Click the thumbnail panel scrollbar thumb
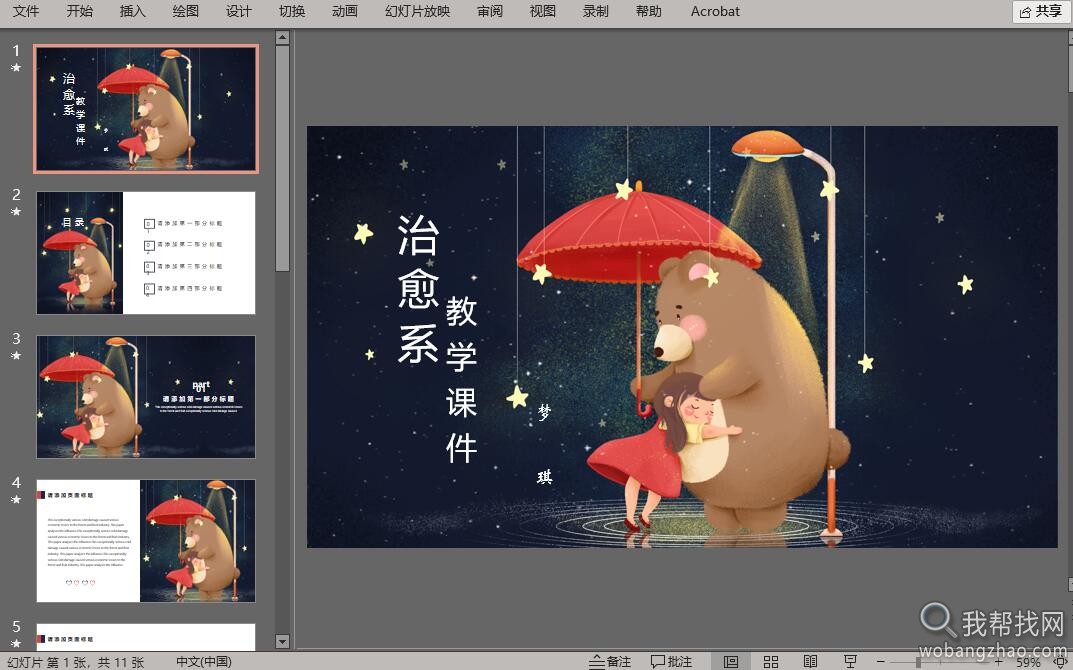 tap(282, 159)
